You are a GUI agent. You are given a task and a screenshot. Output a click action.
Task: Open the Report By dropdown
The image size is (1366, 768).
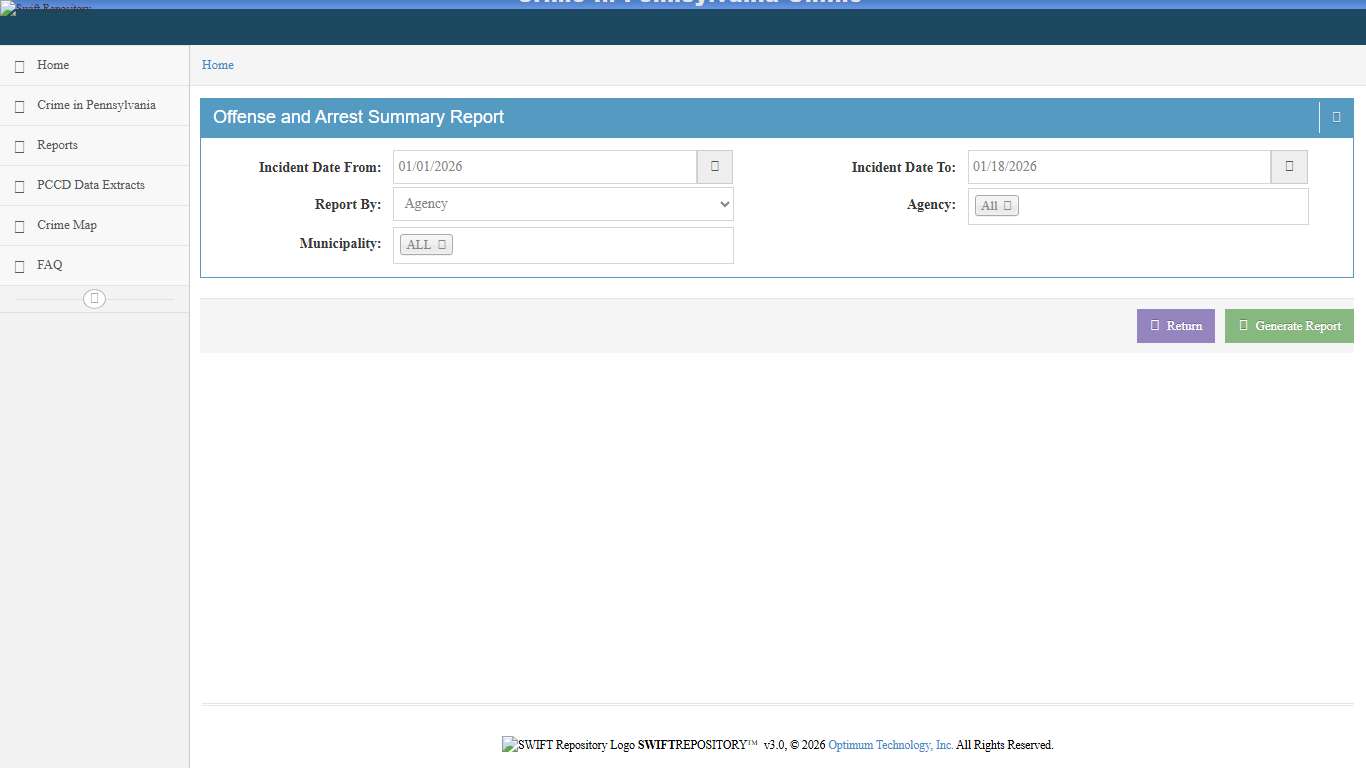(x=563, y=204)
